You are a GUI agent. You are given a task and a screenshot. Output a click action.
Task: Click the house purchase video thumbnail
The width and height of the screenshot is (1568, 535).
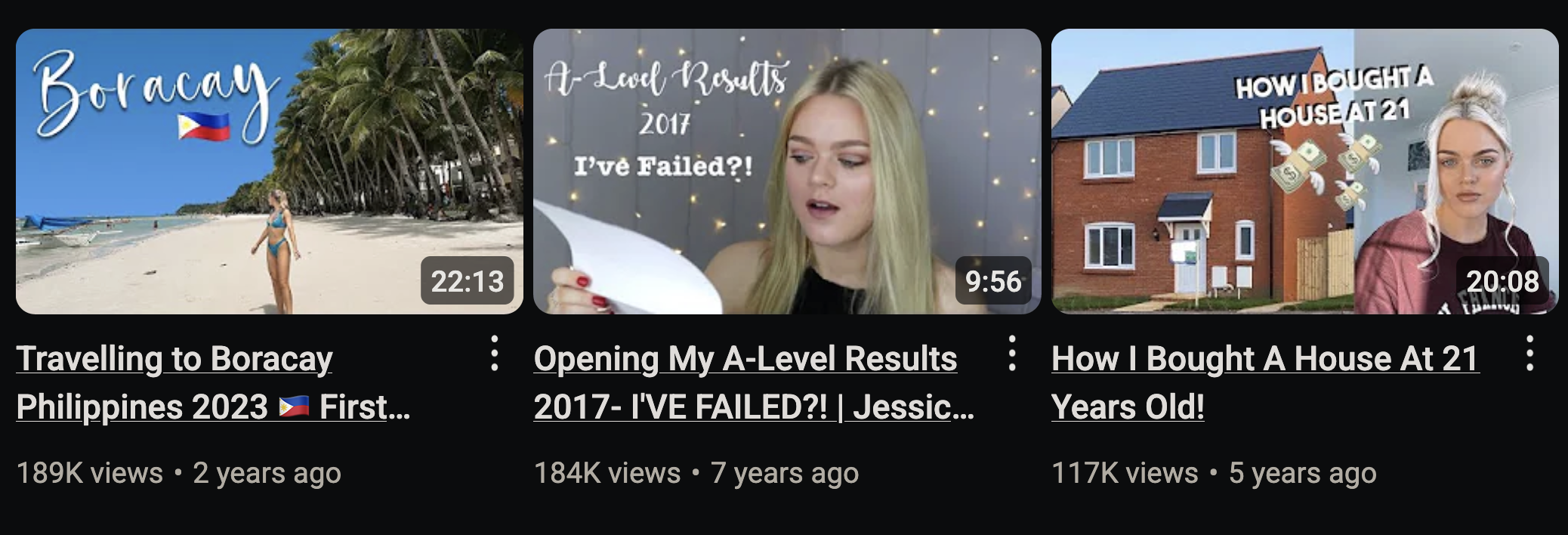click(x=1304, y=172)
